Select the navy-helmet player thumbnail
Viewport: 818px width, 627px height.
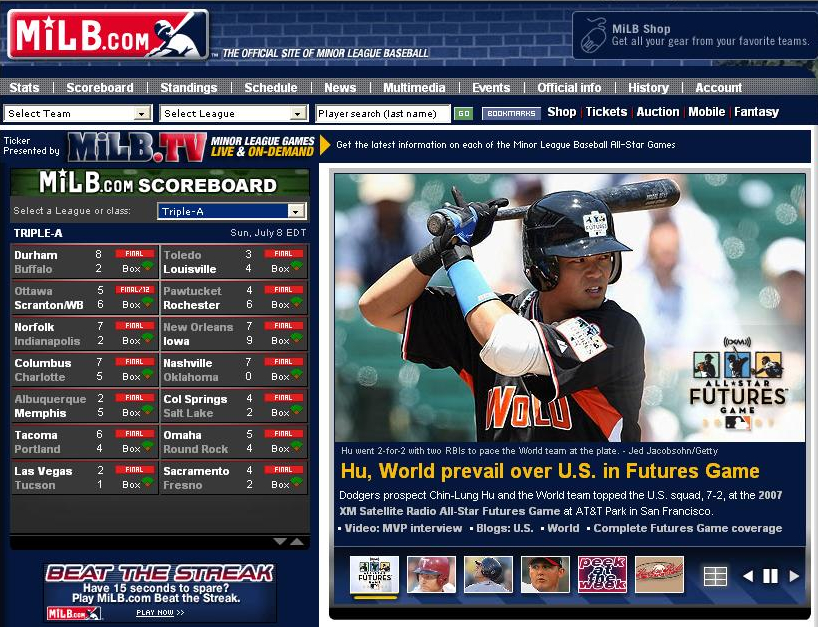(x=488, y=574)
